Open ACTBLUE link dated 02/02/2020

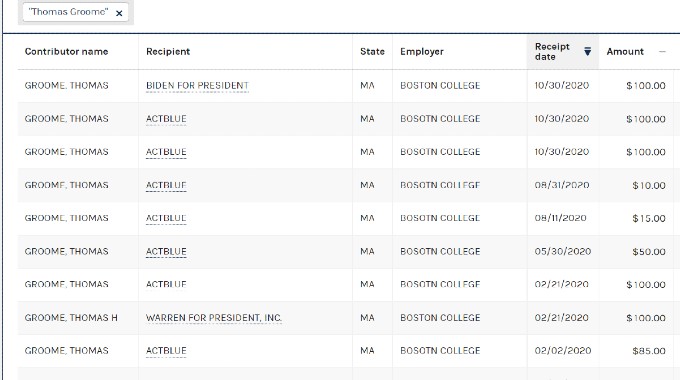coord(166,351)
